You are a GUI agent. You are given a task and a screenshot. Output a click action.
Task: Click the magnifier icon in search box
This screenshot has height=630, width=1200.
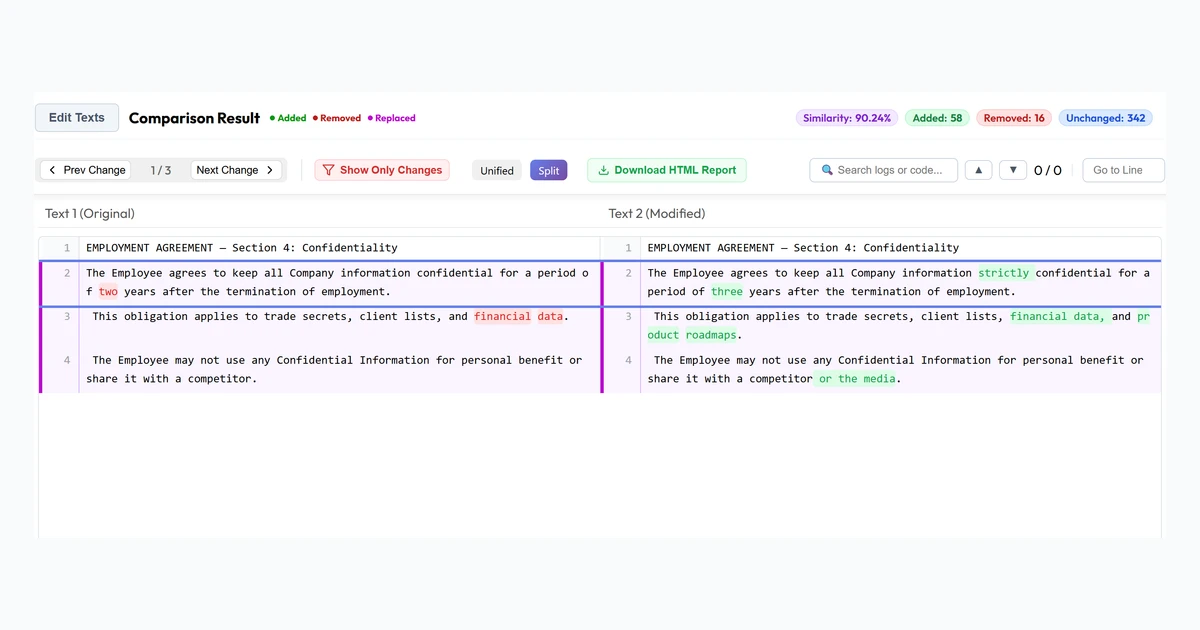[x=827, y=170]
